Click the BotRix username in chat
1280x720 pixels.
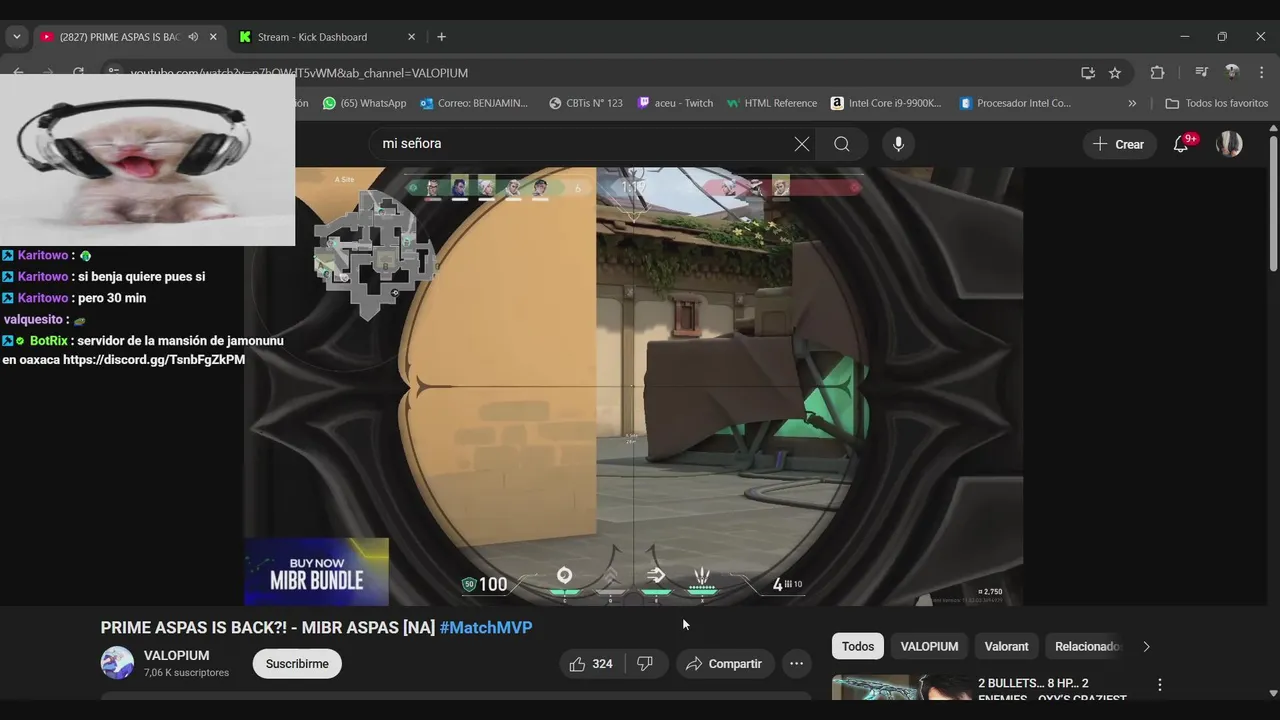(x=49, y=341)
